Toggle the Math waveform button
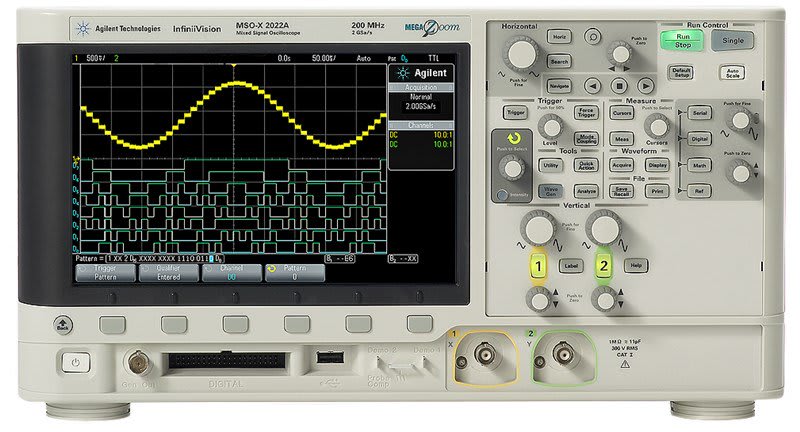Viewport: 800px width, 432px height. (x=699, y=165)
